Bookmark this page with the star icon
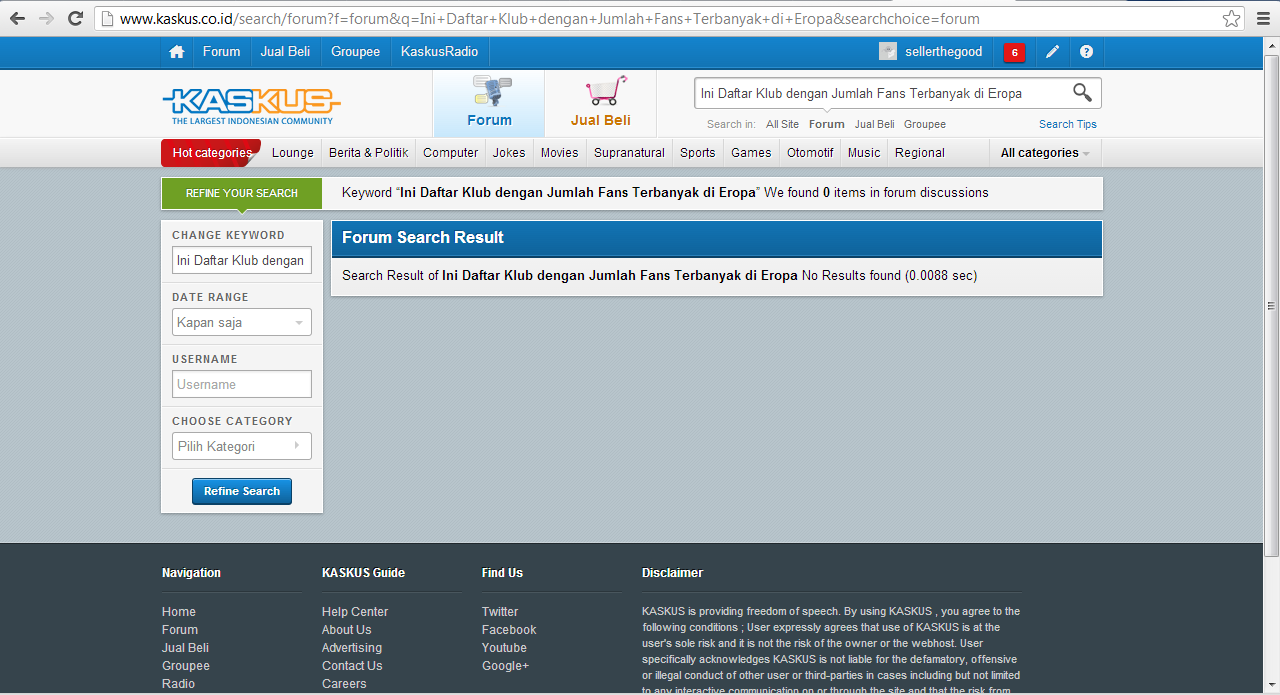The width and height of the screenshot is (1280, 695). pos(1231,19)
